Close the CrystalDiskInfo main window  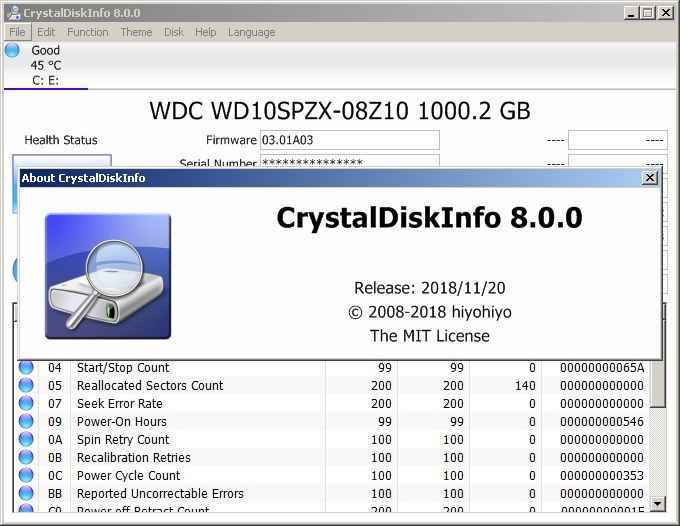click(666, 13)
